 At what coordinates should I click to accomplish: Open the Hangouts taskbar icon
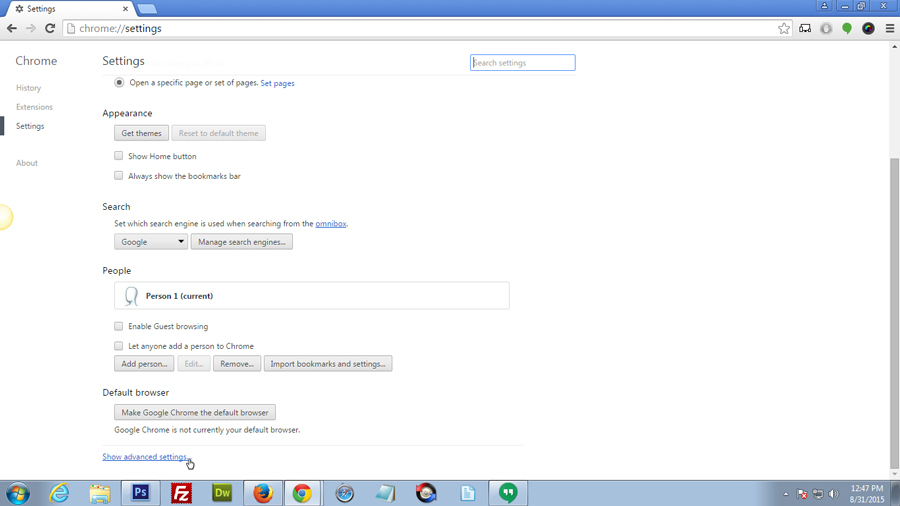pos(508,493)
